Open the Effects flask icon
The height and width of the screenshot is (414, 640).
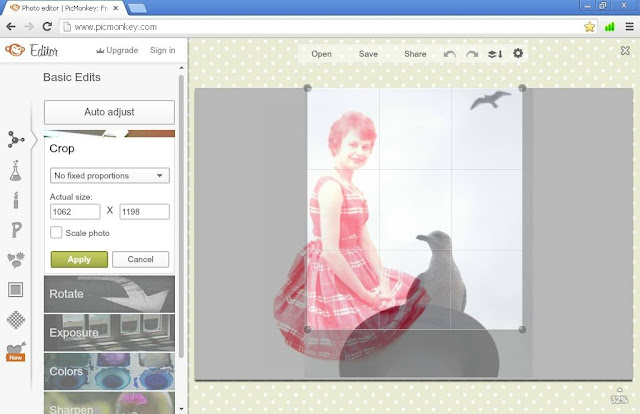coord(16,171)
